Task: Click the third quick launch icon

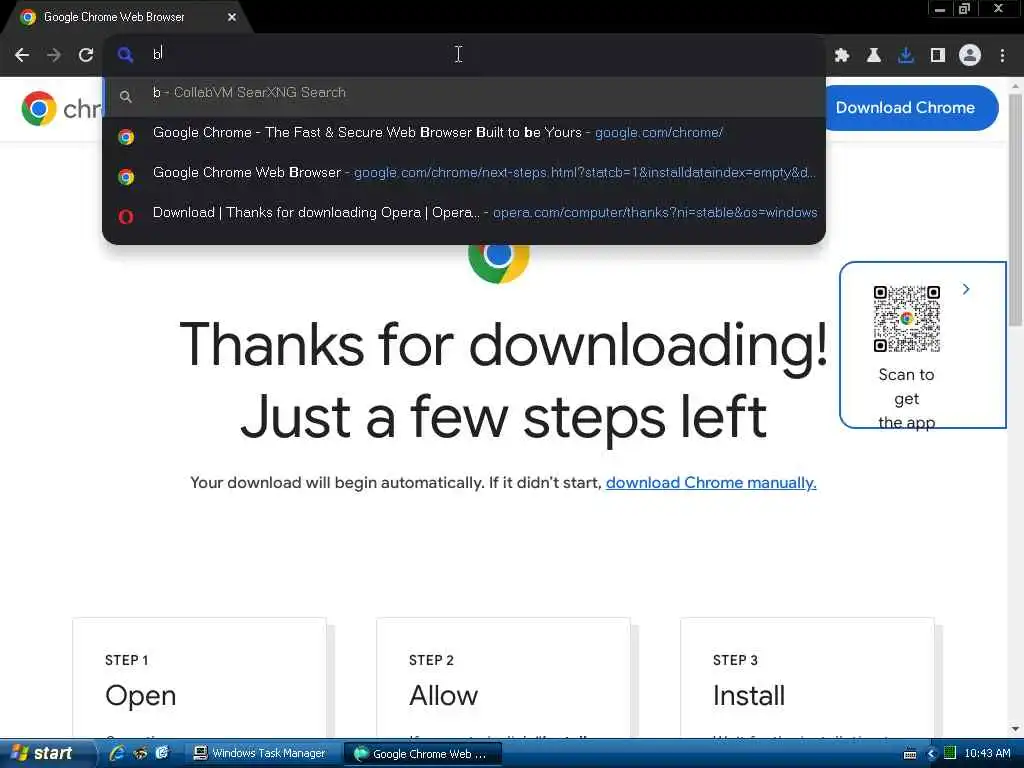Action: (x=162, y=753)
